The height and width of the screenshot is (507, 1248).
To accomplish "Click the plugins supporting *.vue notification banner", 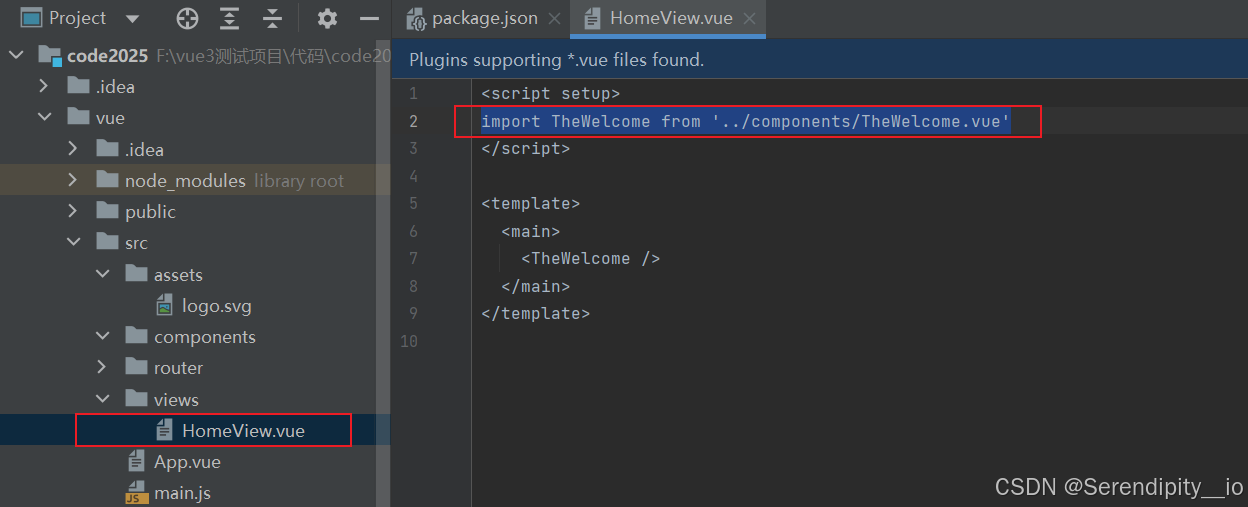I will (819, 60).
